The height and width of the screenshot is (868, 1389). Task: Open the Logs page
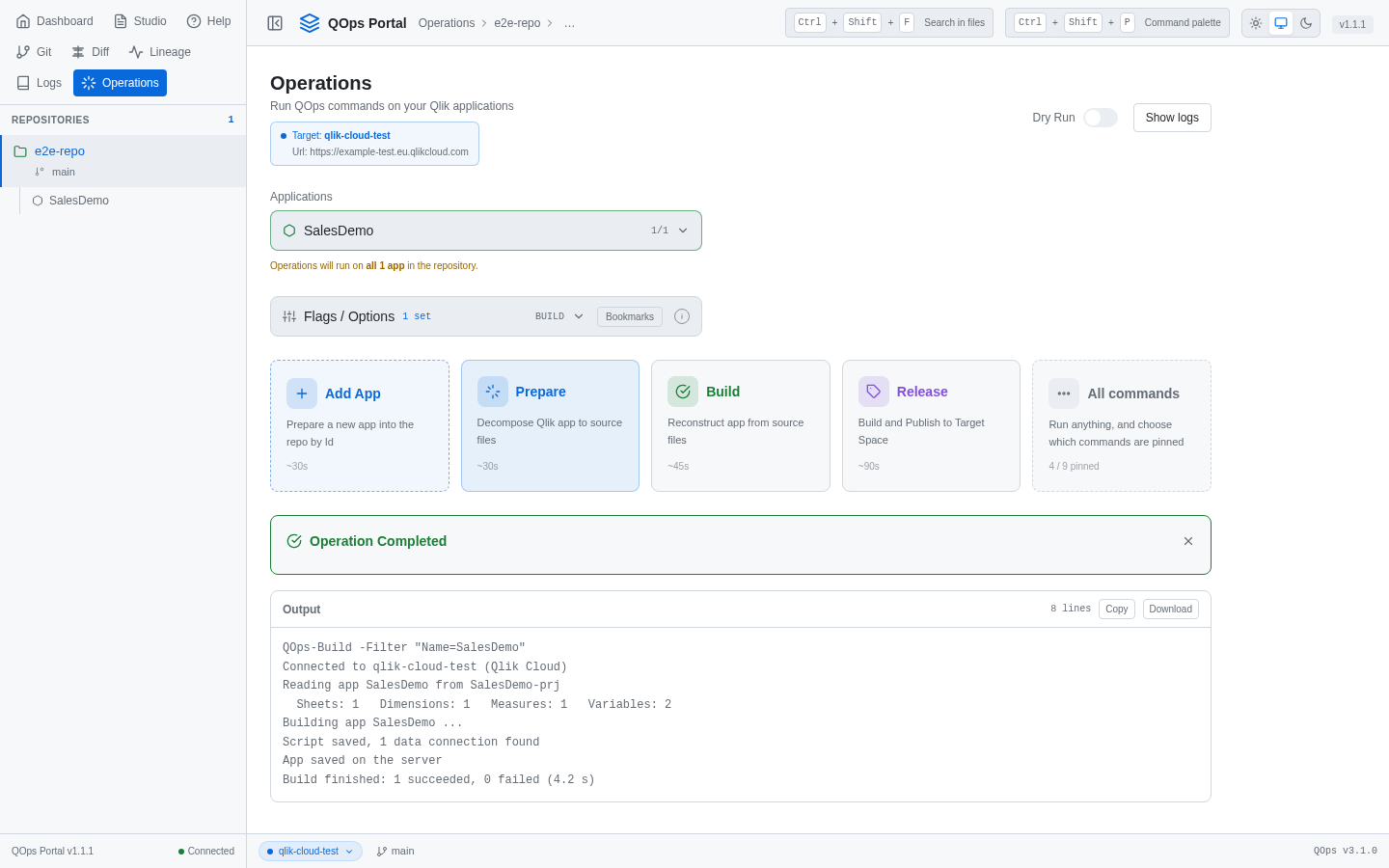(39, 83)
